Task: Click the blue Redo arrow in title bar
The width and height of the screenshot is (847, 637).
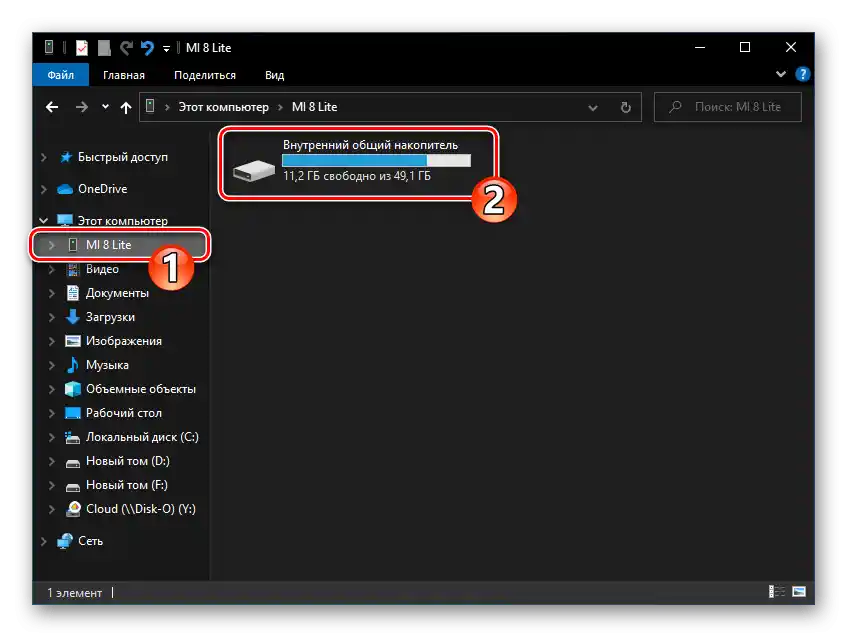Action: tap(147, 48)
